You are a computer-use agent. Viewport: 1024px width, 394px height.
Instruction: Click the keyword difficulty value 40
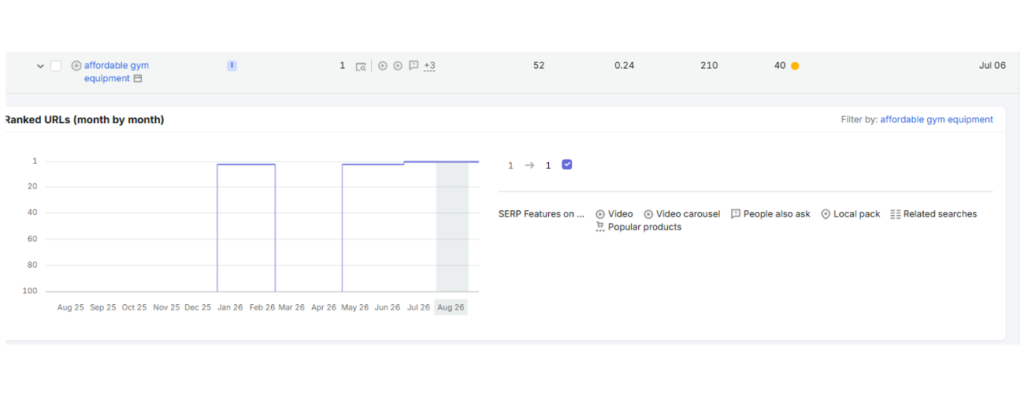coord(780,65)
